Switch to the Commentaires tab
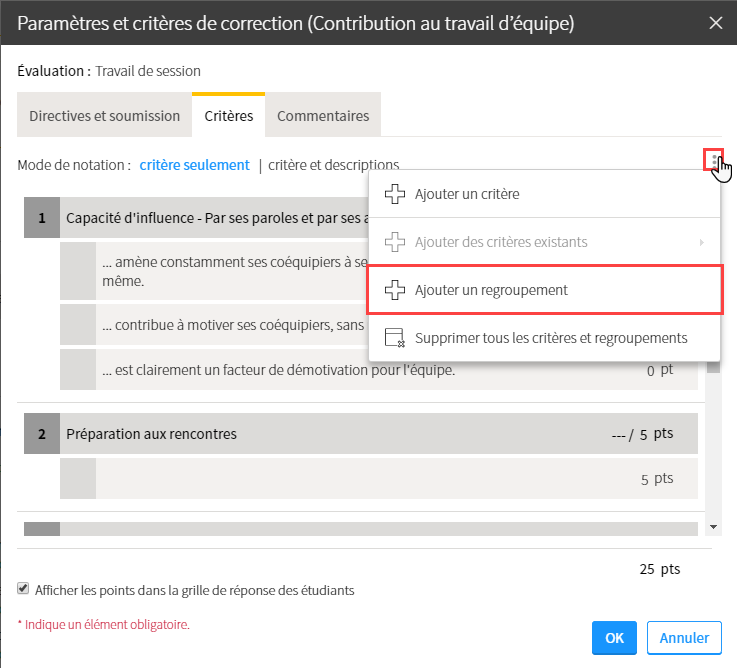Viewport: 737px width, 668px height. 323,116
